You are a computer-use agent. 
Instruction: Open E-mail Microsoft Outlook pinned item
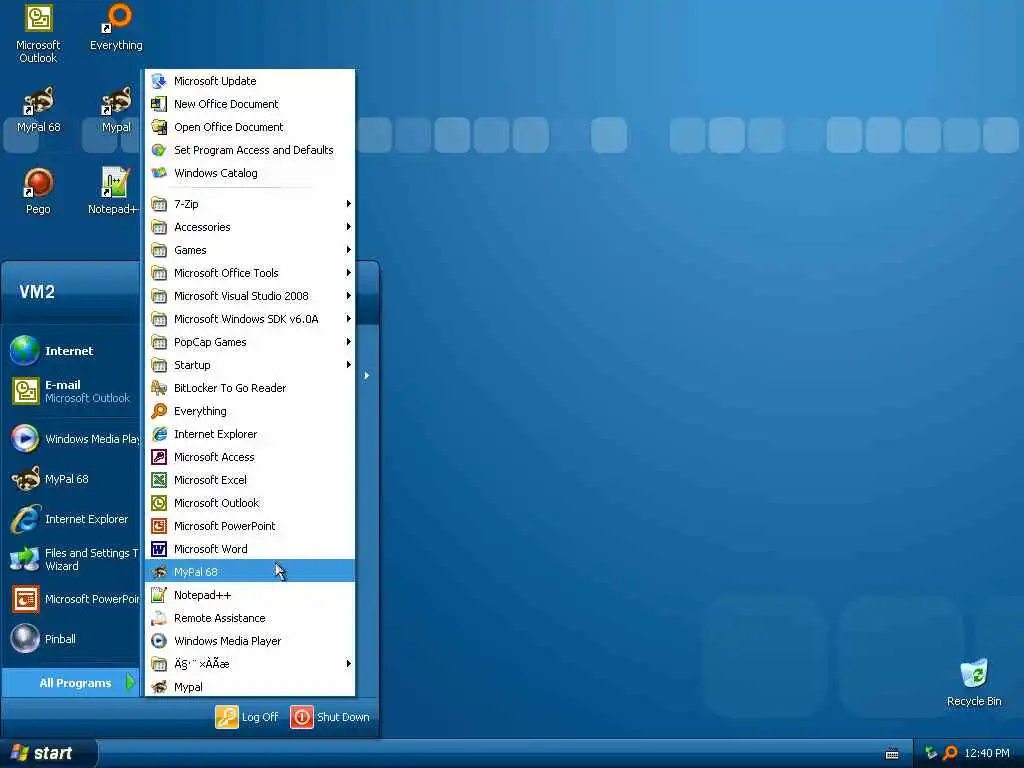[x=72, y=391]
